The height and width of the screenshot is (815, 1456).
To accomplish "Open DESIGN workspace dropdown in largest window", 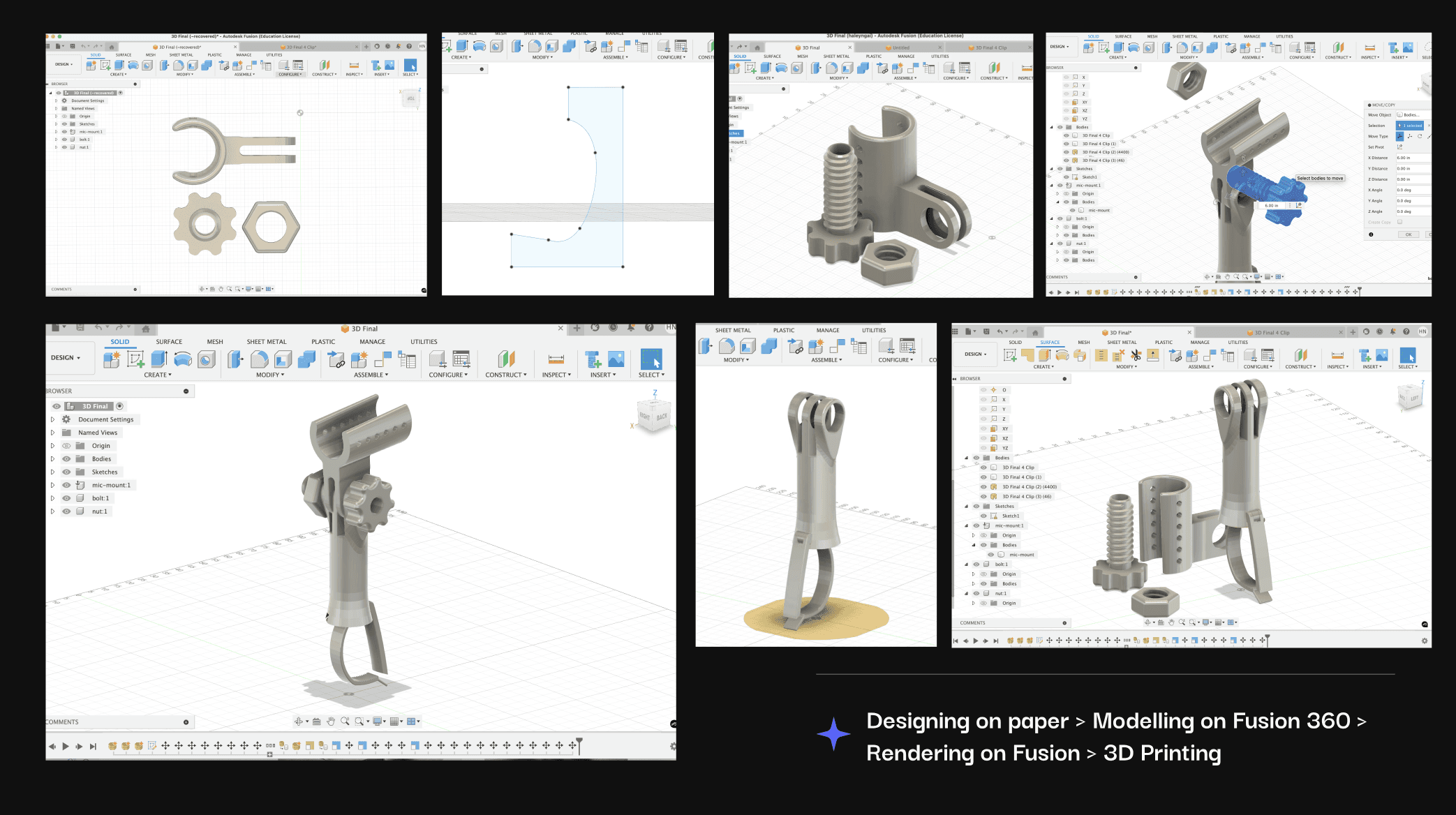I will click(66, 358).
